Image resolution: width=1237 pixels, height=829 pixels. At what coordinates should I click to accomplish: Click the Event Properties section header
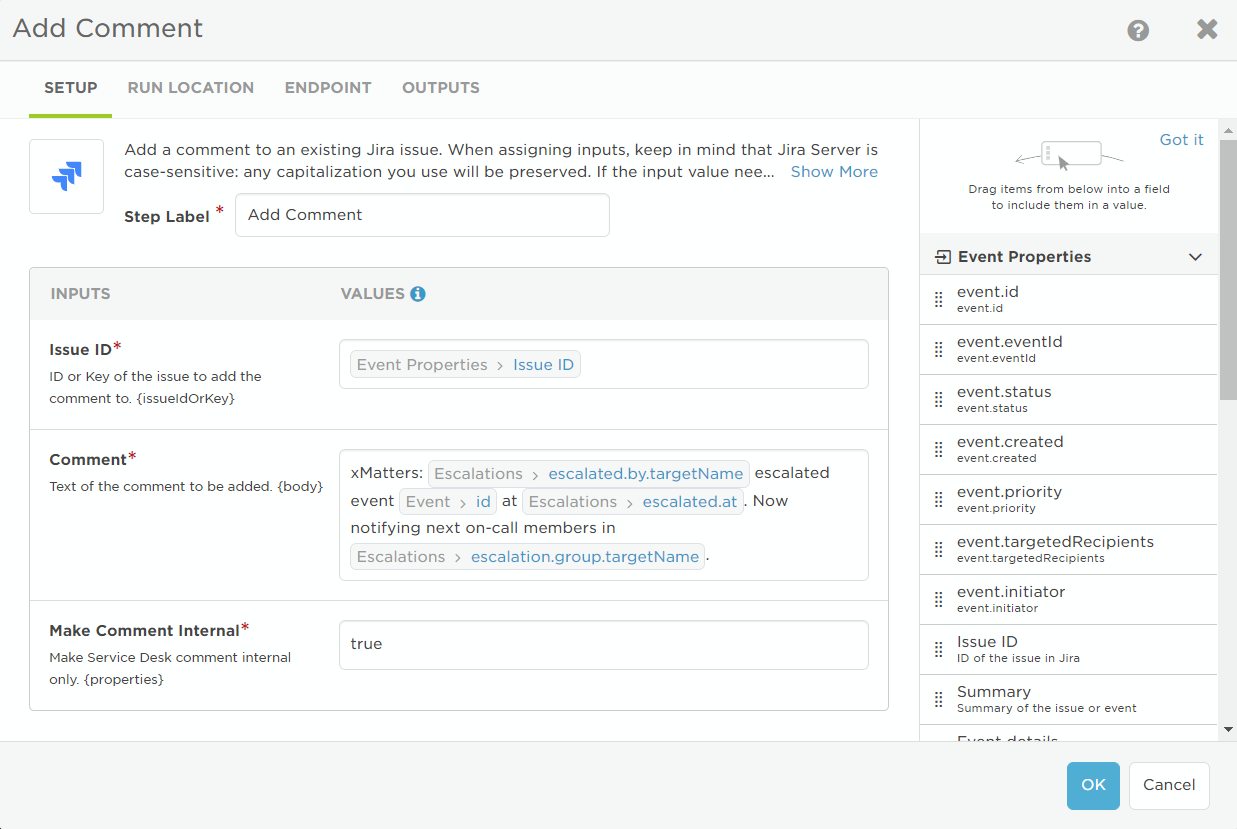(1069, 257)
